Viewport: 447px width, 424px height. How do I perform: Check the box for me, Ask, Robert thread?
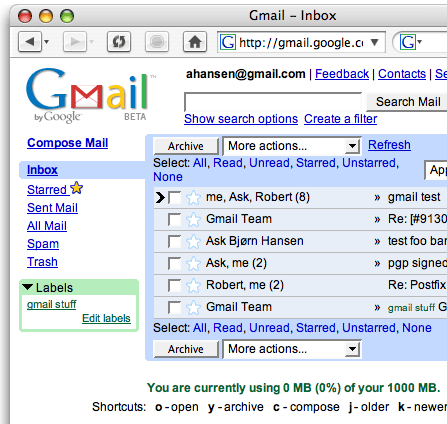click(175, 198)
